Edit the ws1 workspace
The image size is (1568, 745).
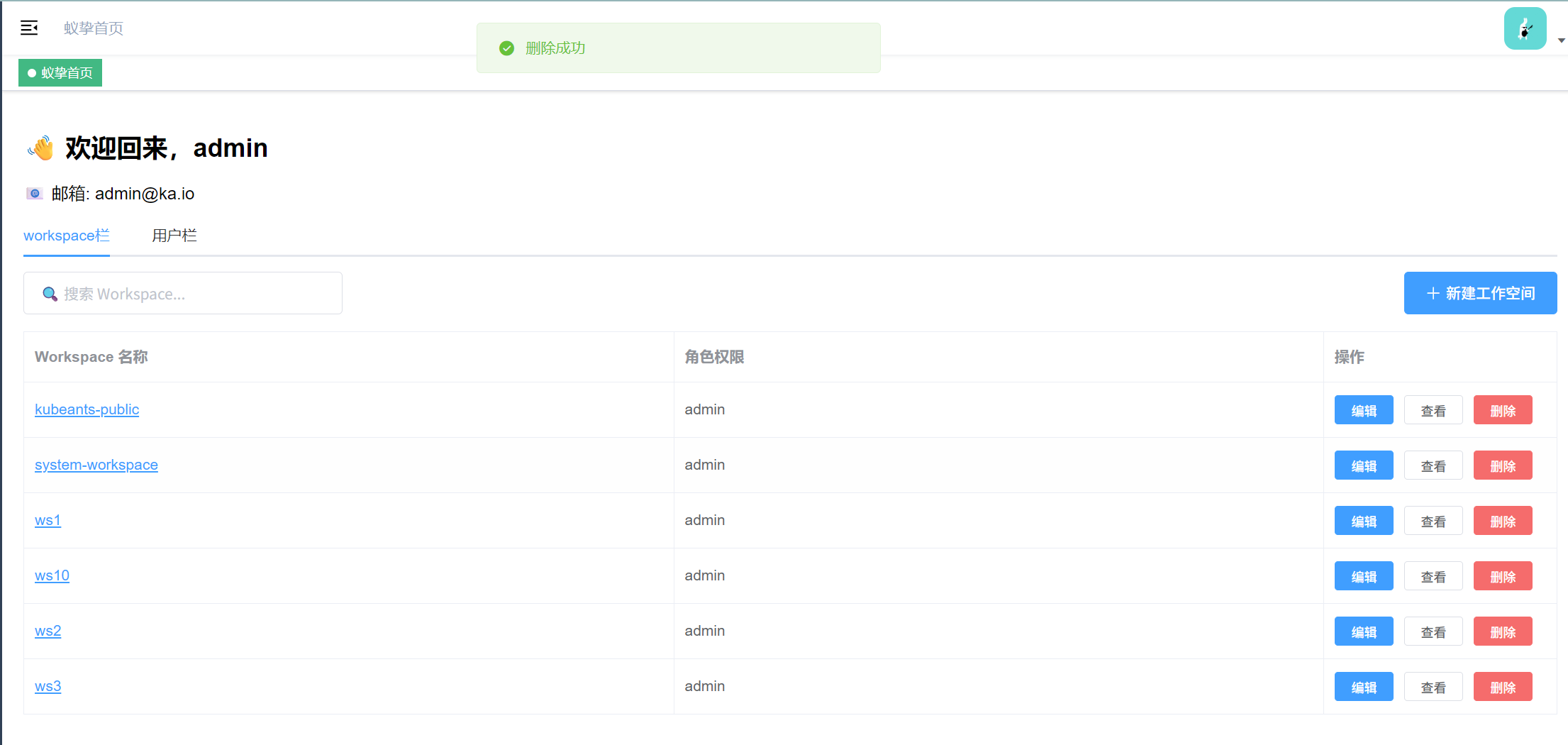1363,521
